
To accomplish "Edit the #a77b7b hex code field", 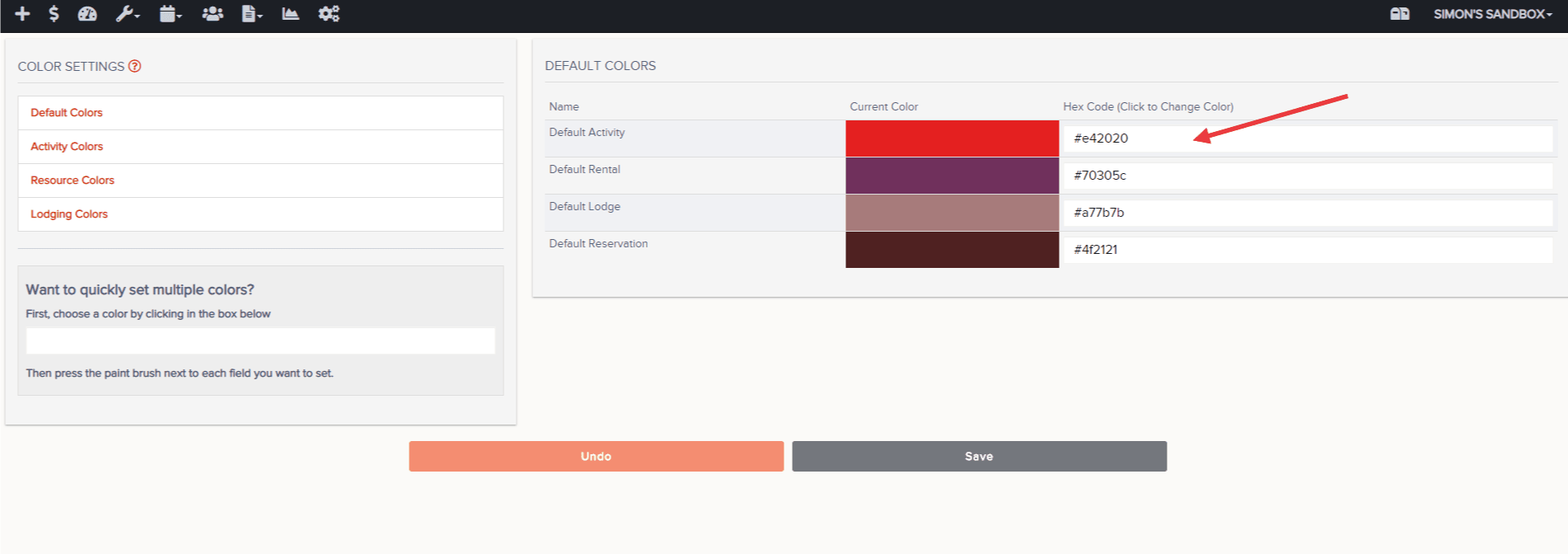I will click(x=1308, y=213).
